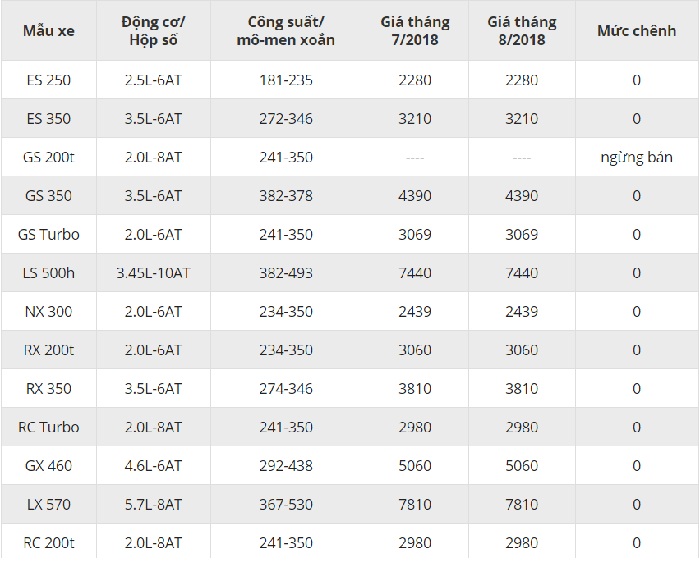Click the ES 250 model name cell

click(48, 79)
